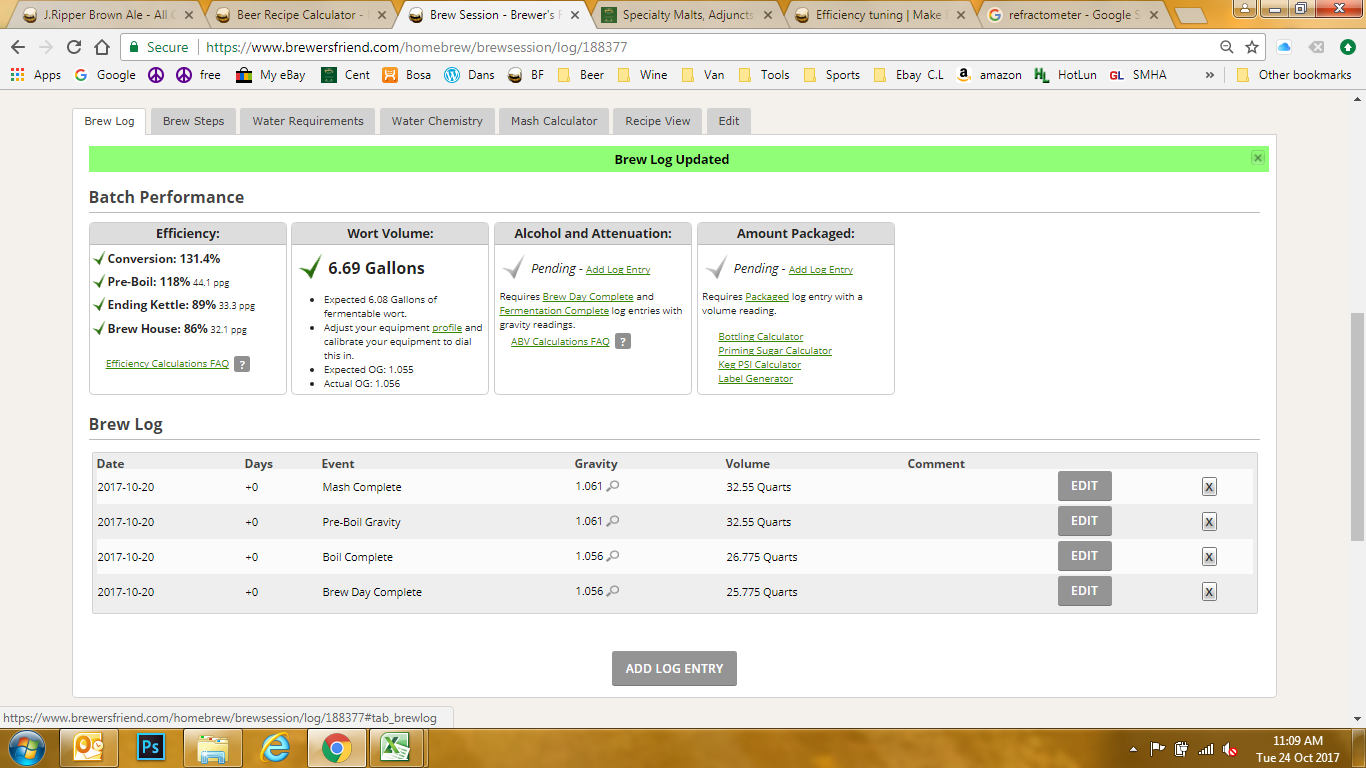Open the Google bookmark
Viewport: 1366px width, 768px height.
[x=105, y=75]
